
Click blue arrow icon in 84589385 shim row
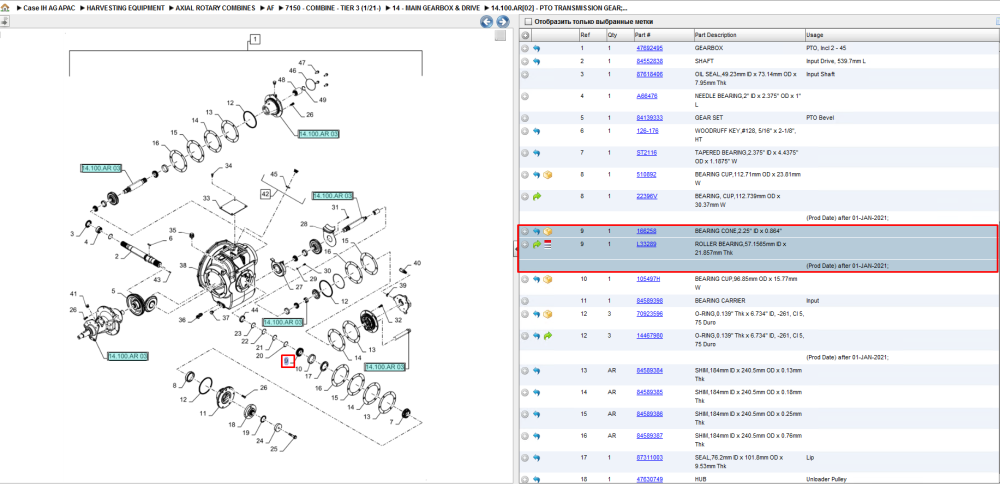point(536,393)
